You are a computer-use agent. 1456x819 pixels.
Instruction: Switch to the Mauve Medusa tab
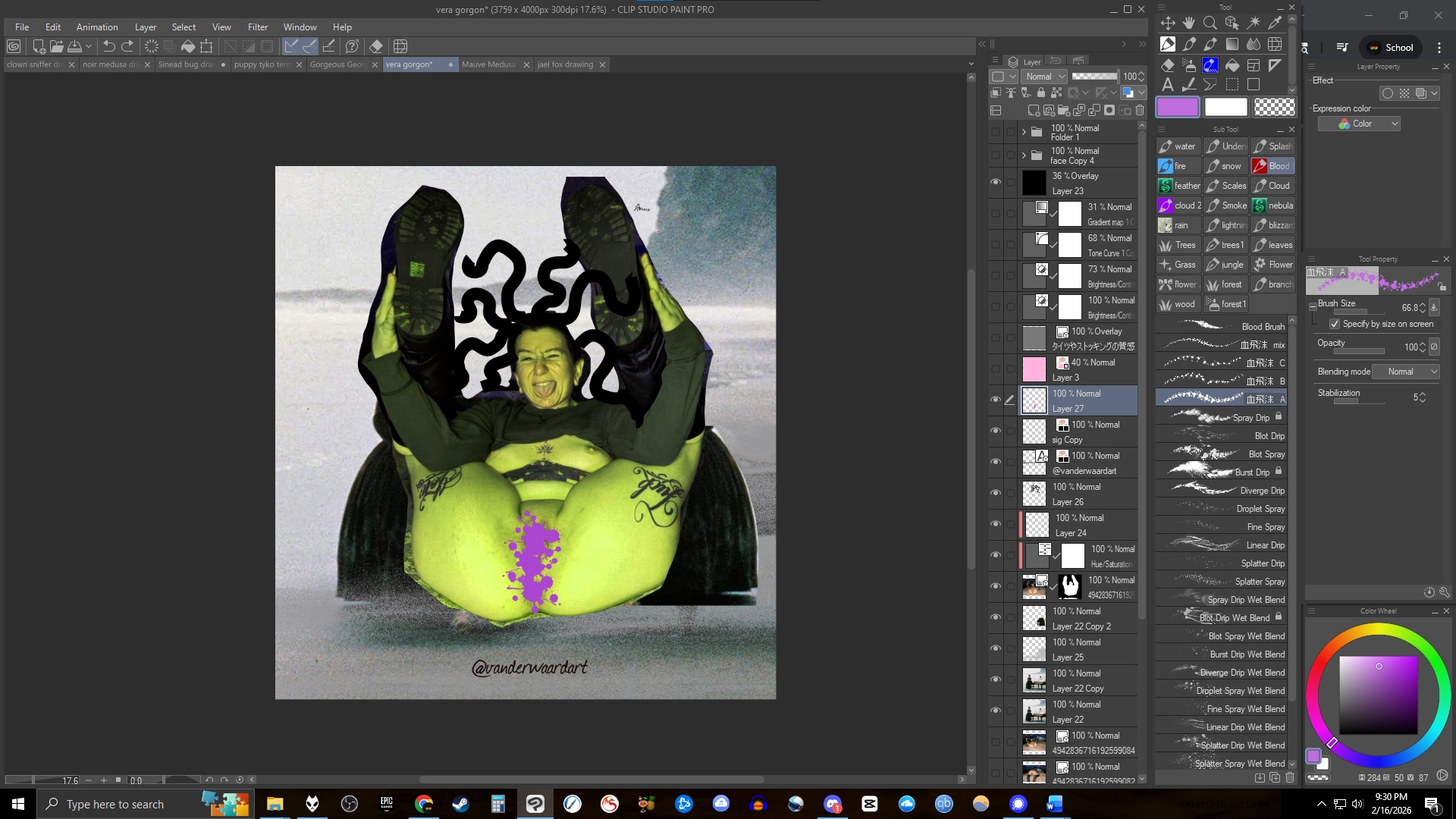pyautogui.click(x=488, y=64)
